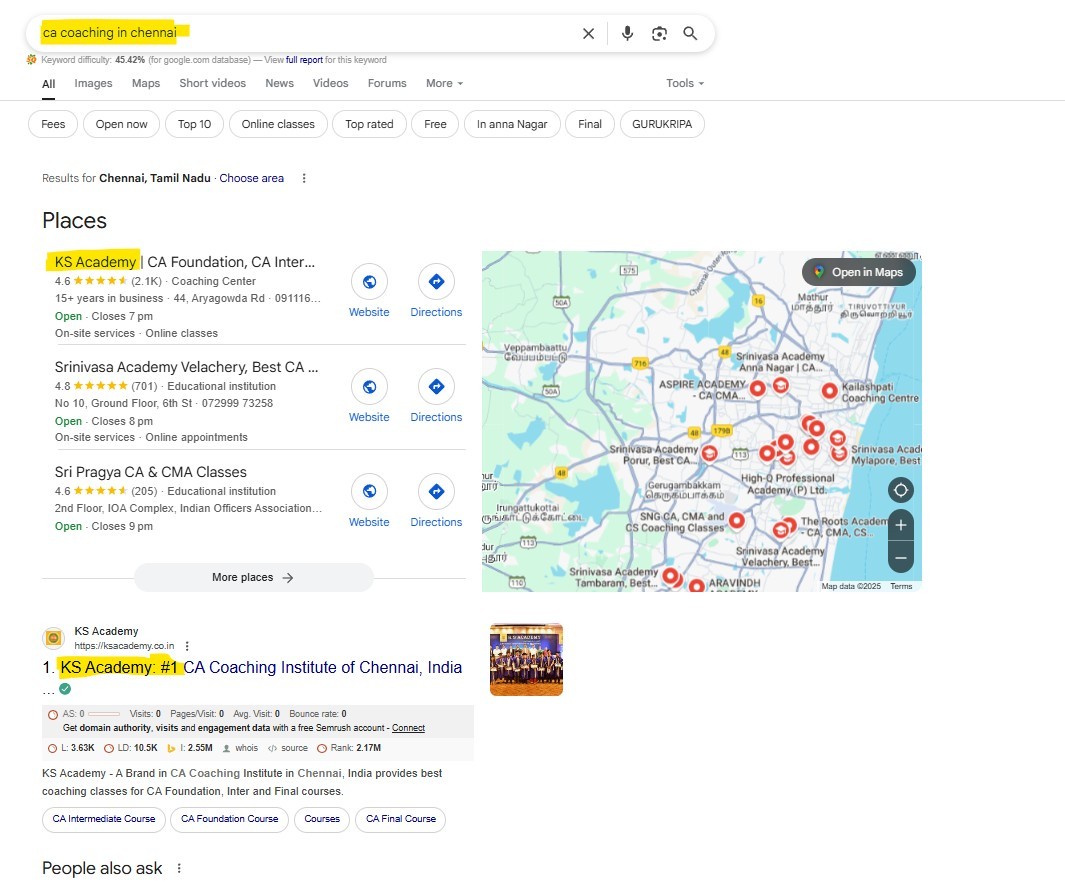This screenshot has height=885, width=1065.
Task: Click the KS Academy result thumbnail image
Action: point(526,660)
